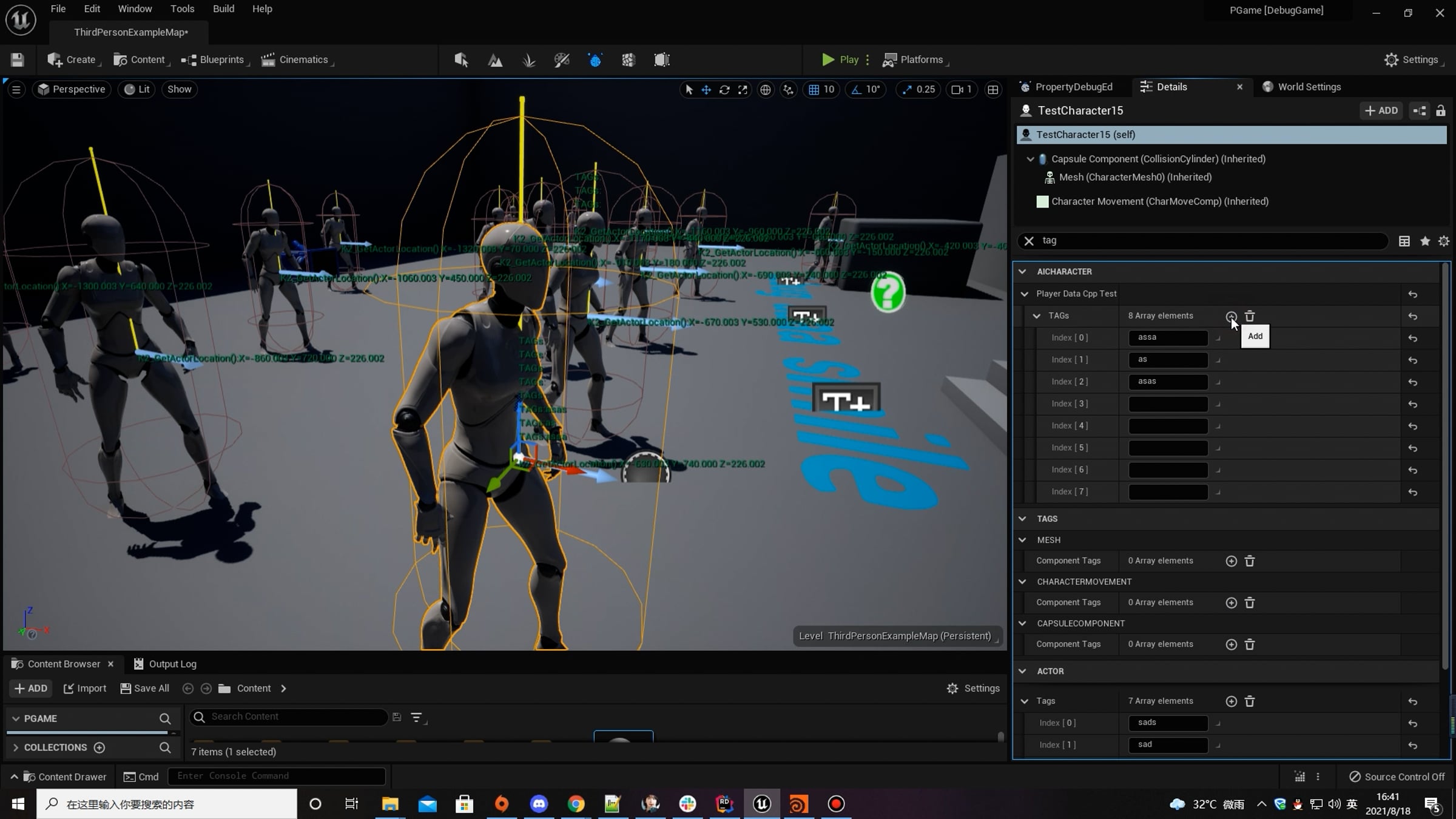The height and width of the screenshot is (819, 1456).
Task: Collapse the TAGs array rows
Action: pos(1037,316)
